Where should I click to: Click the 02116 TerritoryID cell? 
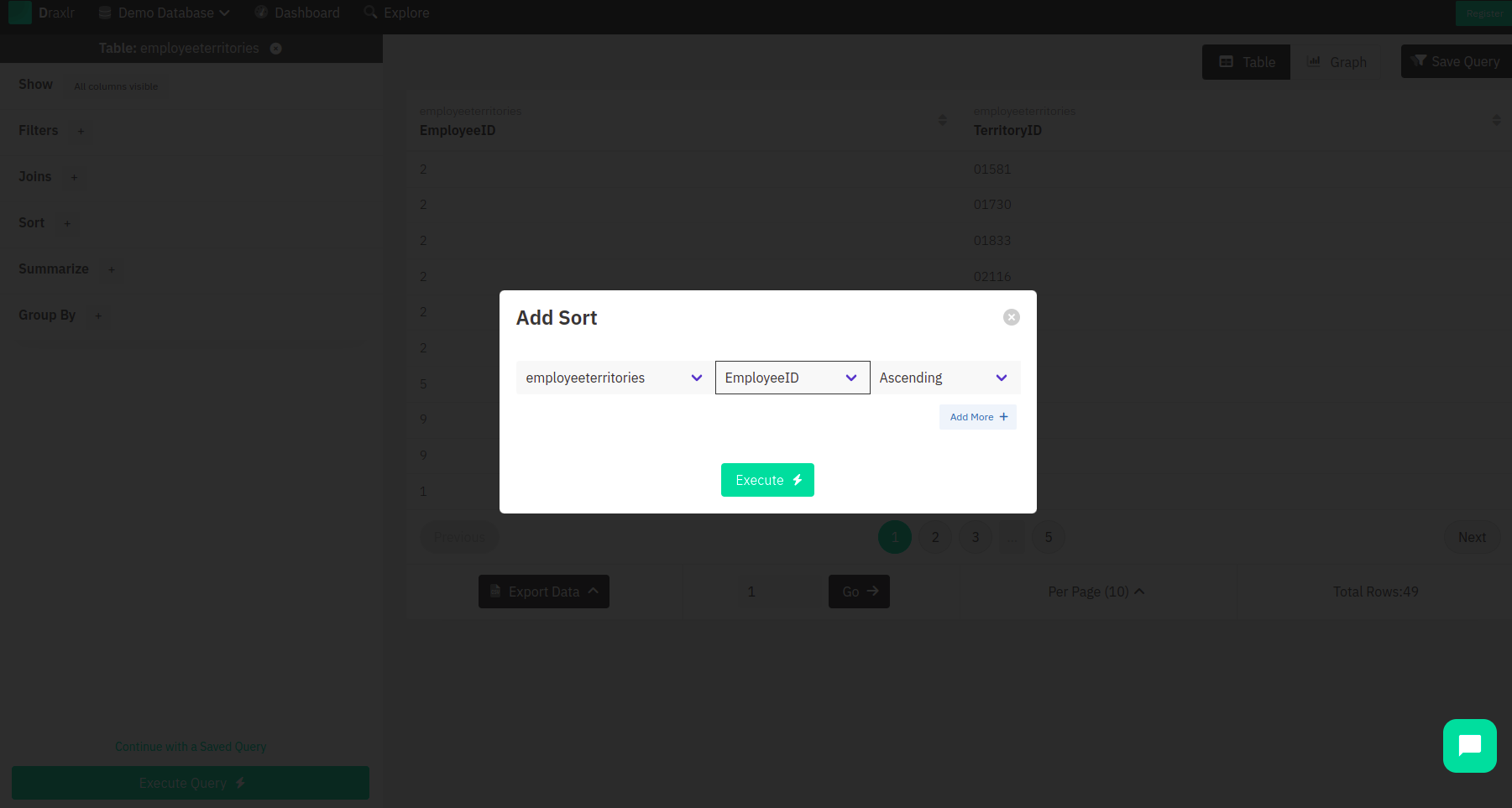[992, 277]
